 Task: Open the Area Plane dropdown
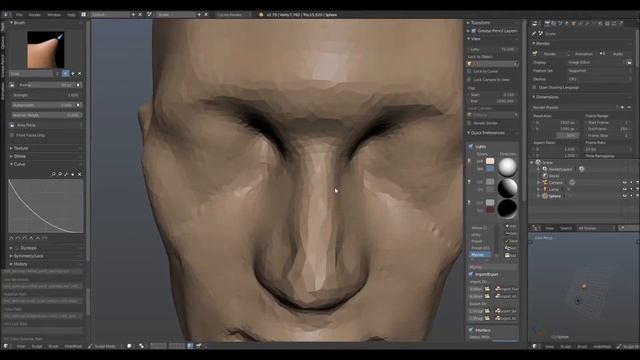pos(46,125)
